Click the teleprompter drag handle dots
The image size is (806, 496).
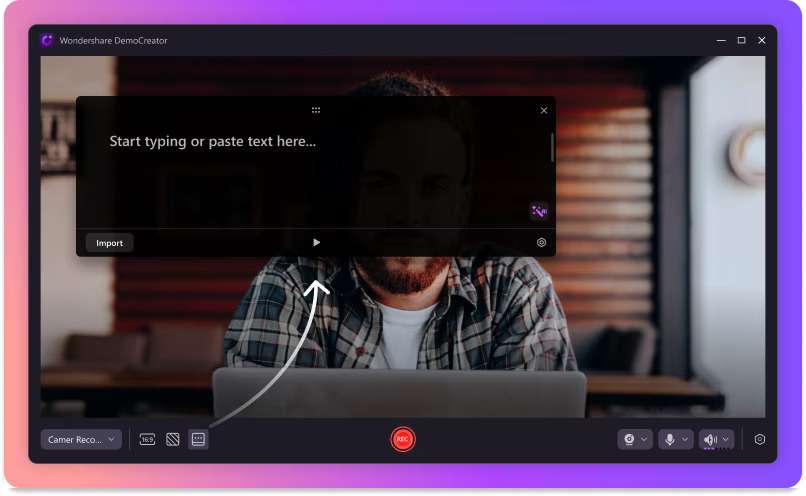tap(316, 110)
